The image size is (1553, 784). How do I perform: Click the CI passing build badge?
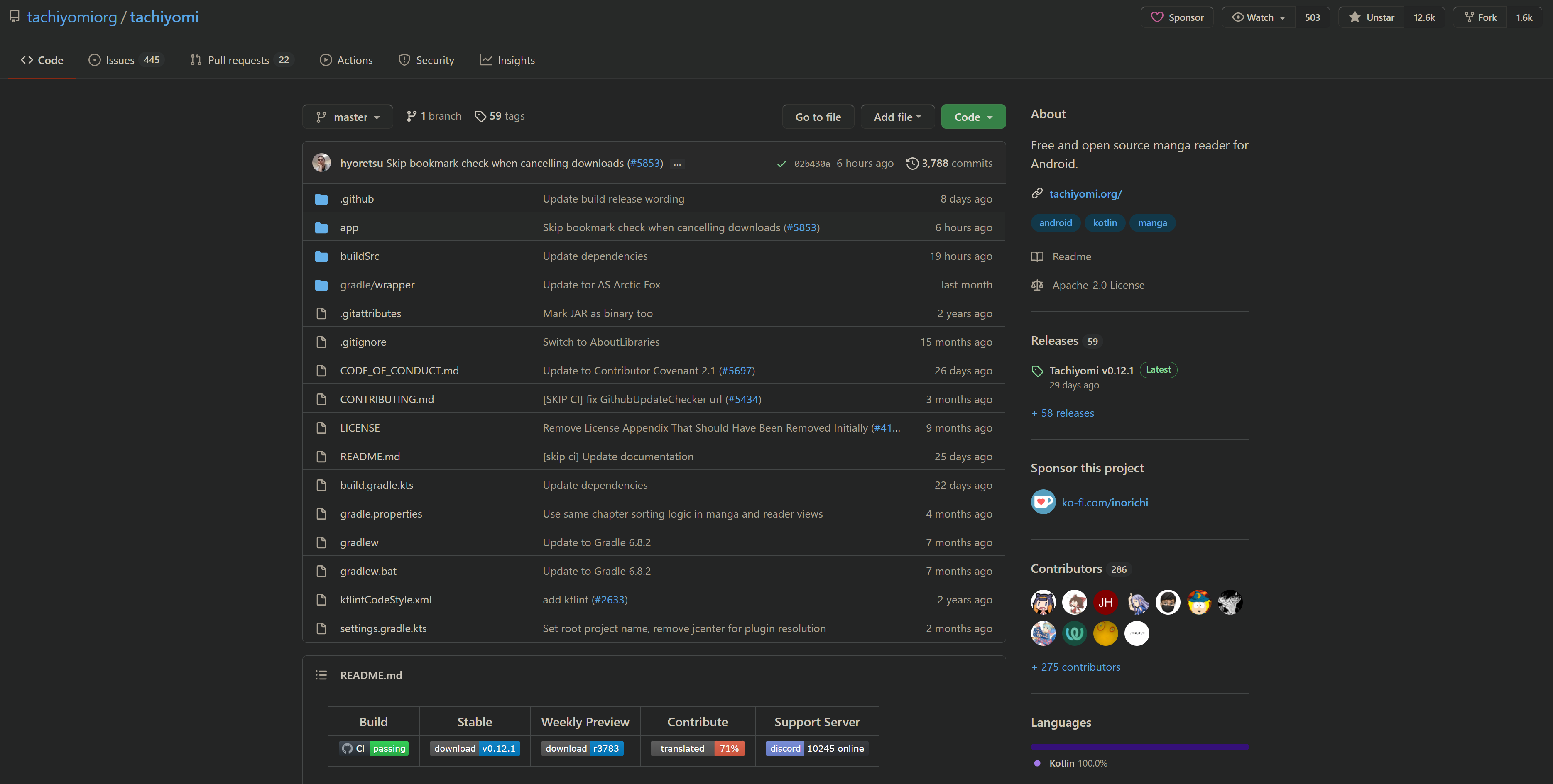374,748
